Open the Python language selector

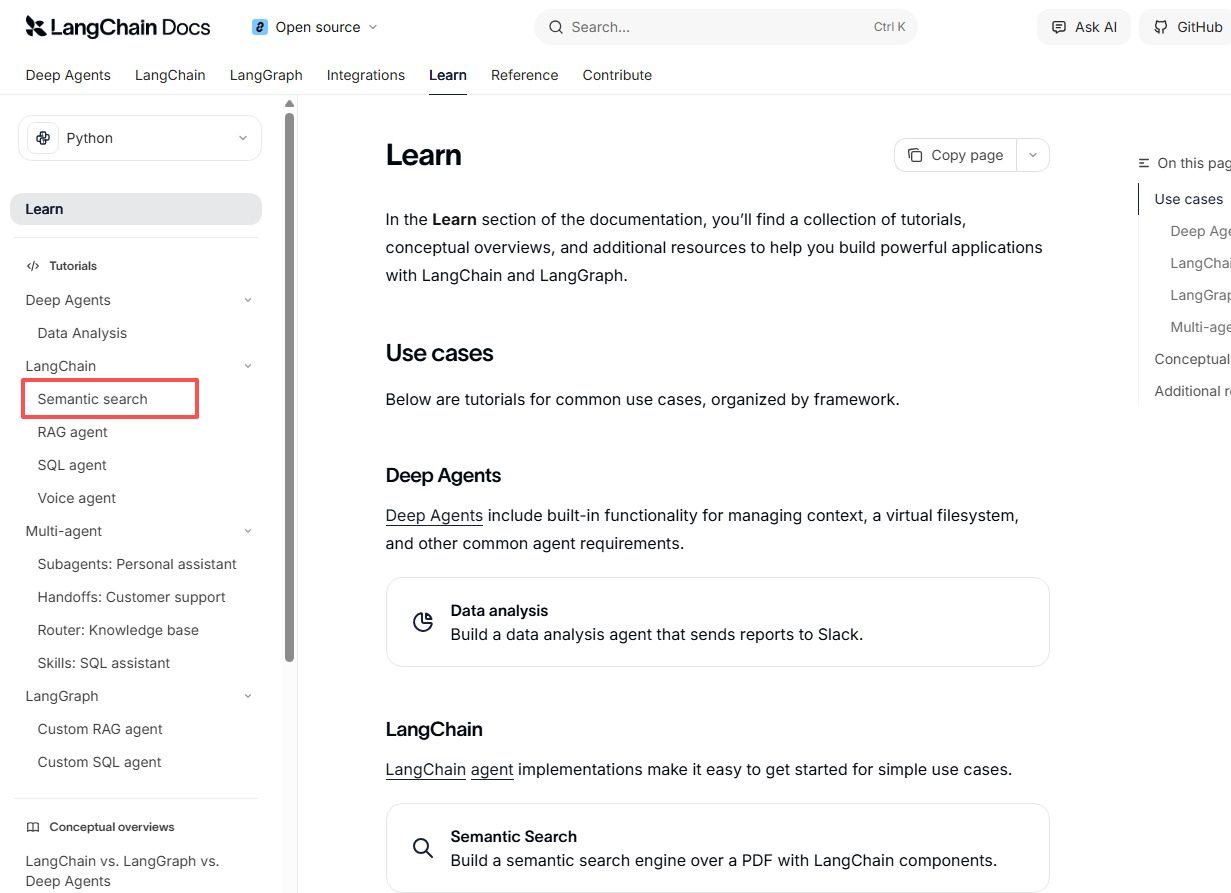click(140, 138)
